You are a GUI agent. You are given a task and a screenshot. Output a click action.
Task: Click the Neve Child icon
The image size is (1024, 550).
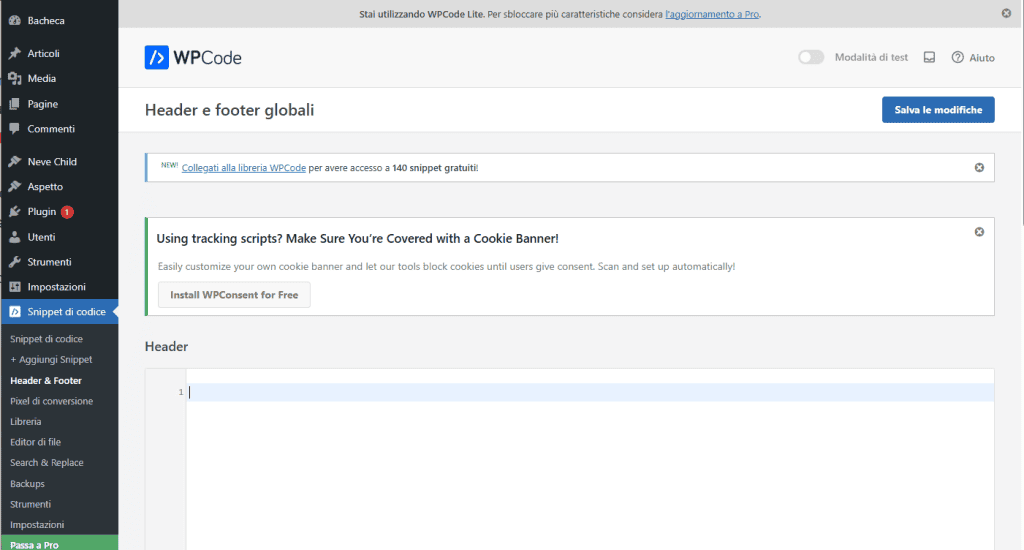point(14,161)
